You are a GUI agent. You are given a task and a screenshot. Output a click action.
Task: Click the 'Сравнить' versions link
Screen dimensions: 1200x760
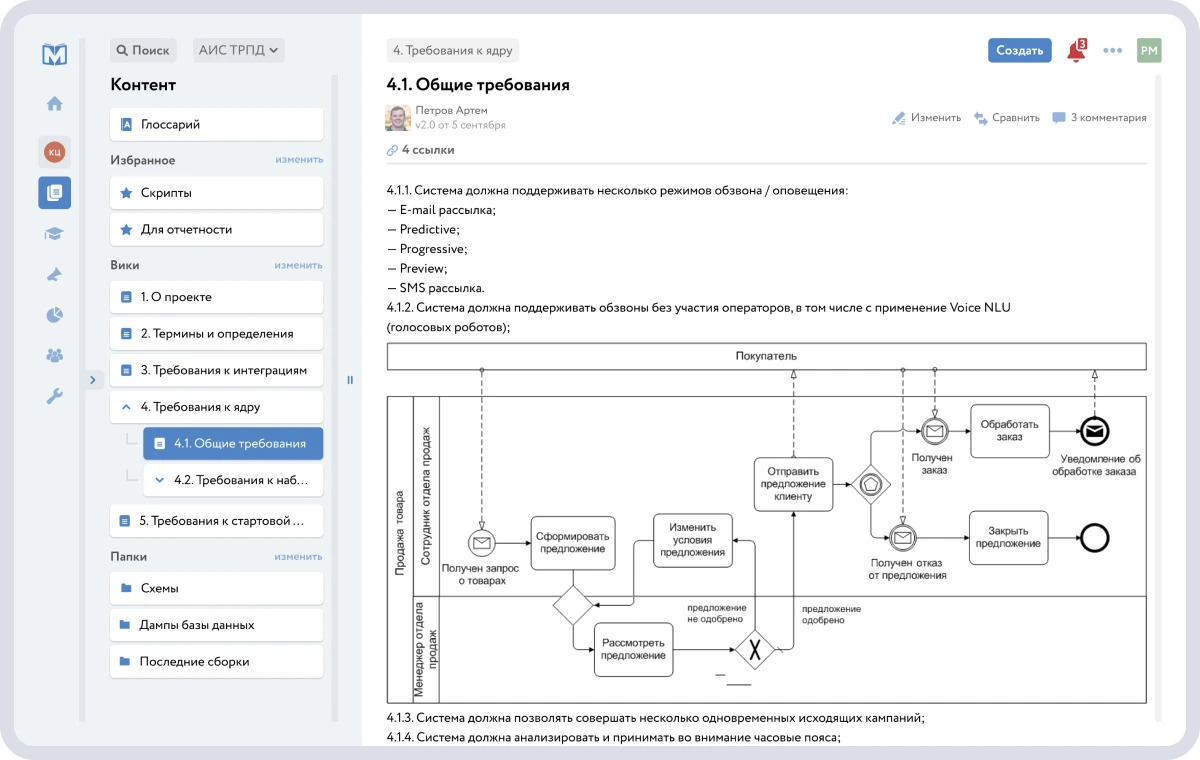[1006, 118]
